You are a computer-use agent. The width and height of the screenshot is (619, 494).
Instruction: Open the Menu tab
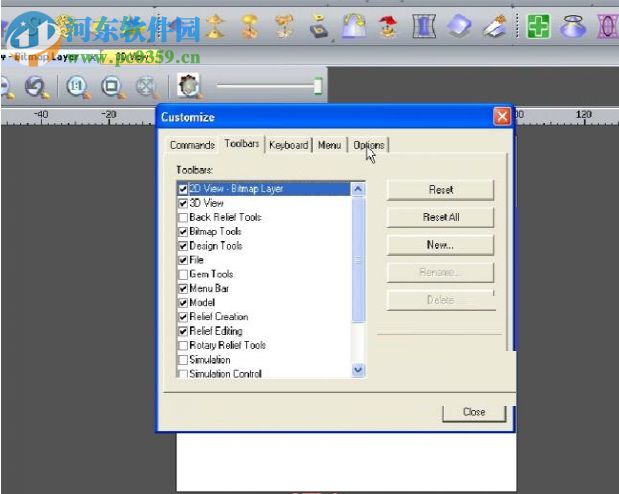pos(329,145)
